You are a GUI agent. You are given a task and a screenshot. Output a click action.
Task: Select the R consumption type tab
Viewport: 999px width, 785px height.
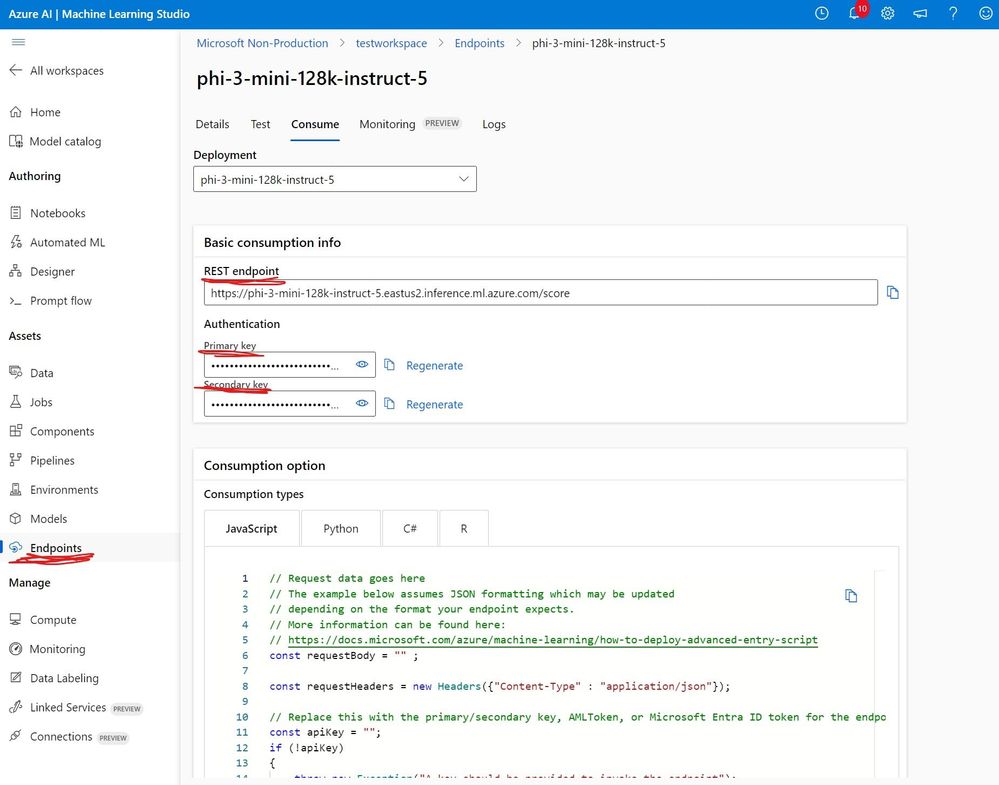coord(464,528)
